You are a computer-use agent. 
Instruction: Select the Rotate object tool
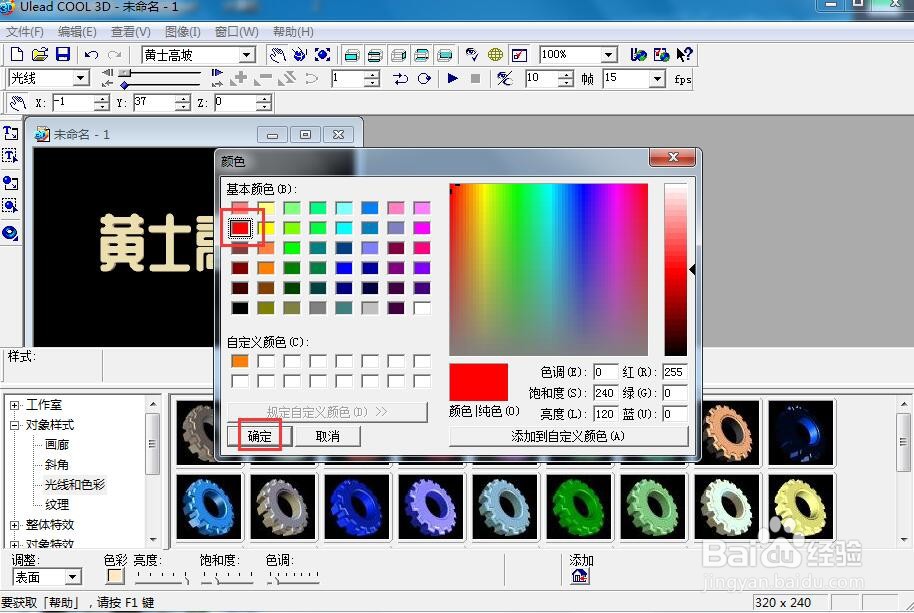tap(300, 55)
